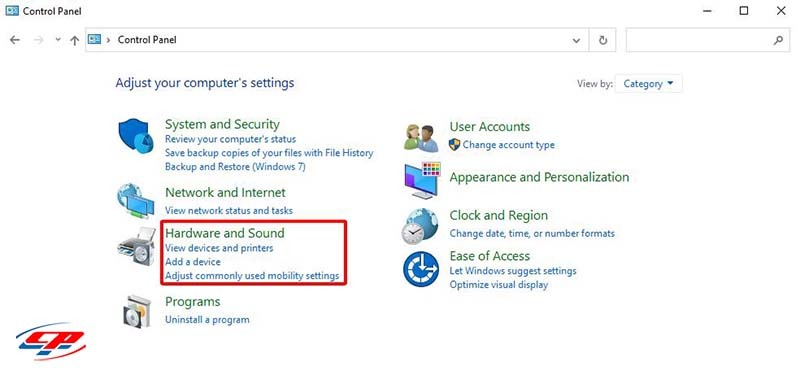Open the System and Security shield icon

136,137
